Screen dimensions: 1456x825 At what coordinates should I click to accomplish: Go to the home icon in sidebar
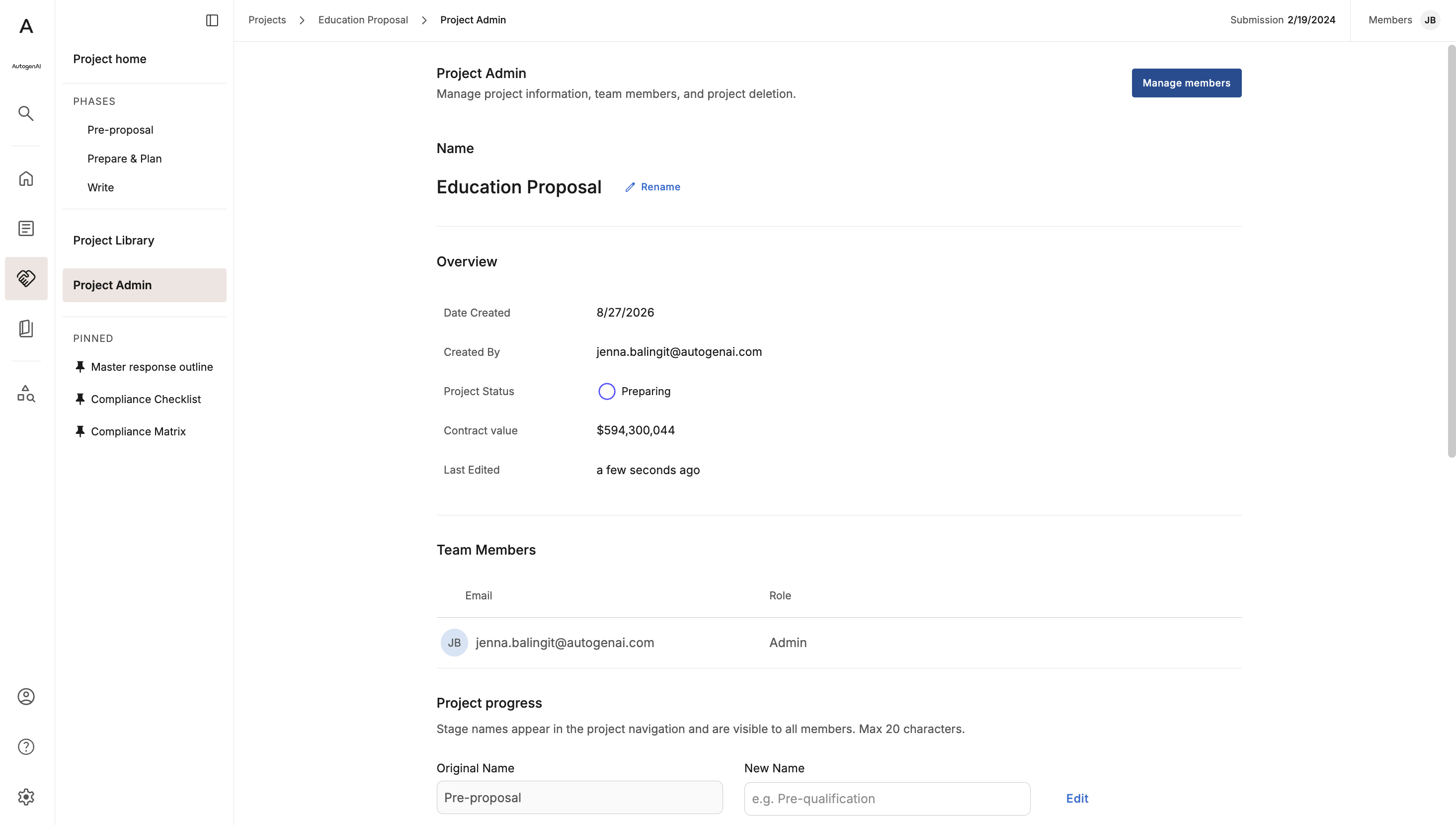(26, 178)
